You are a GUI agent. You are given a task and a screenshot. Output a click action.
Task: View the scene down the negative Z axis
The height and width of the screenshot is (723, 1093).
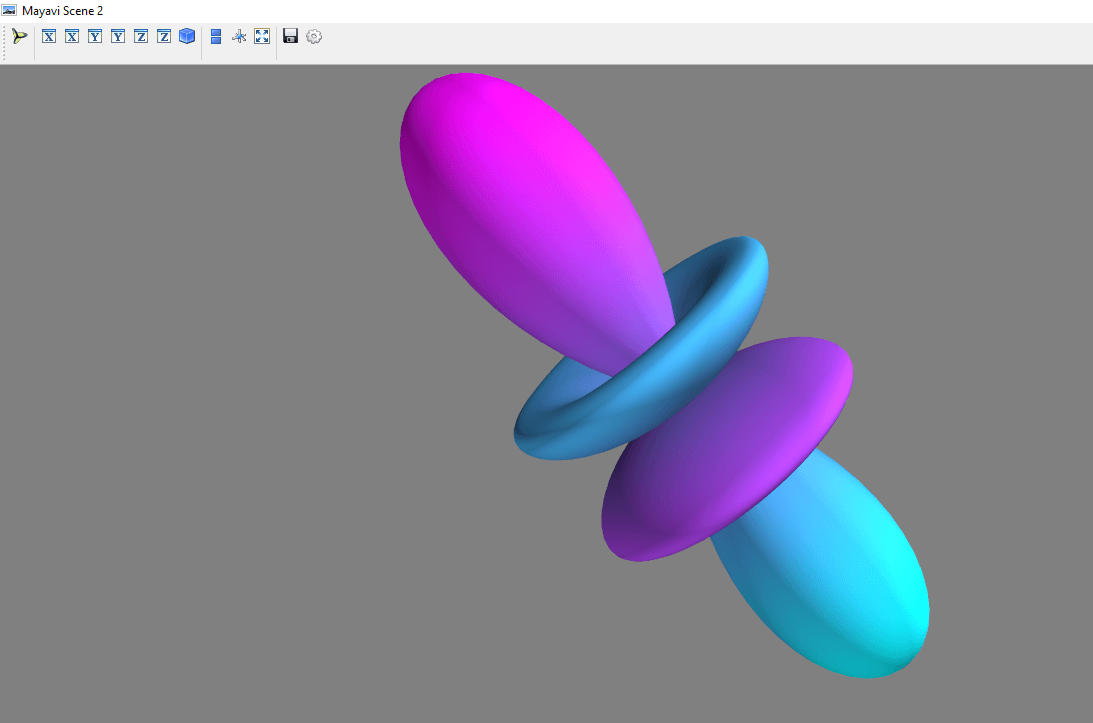click(163, 36)
